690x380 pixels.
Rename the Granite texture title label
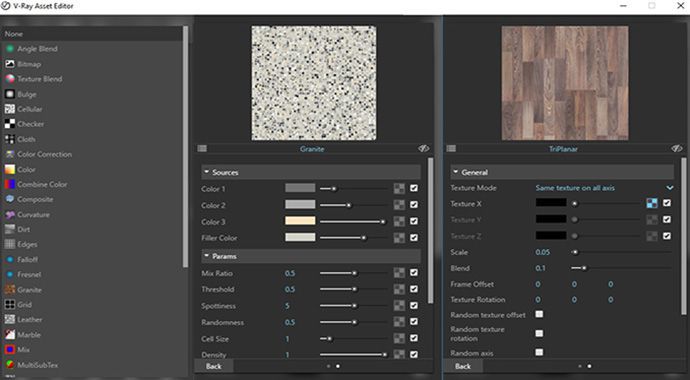(312, 149)
